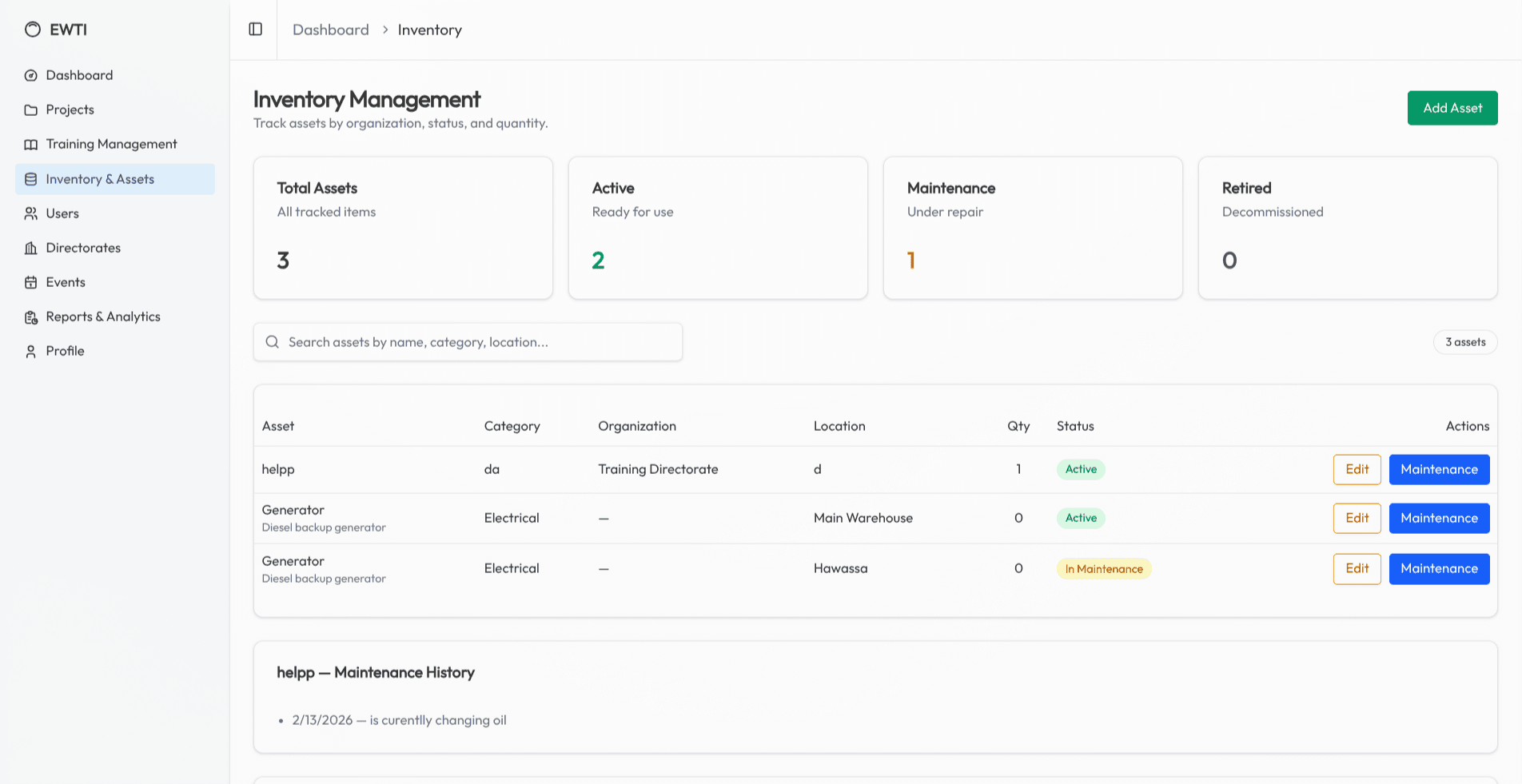Open the Users people icon
1522x784 pixels.
[30, 213]
